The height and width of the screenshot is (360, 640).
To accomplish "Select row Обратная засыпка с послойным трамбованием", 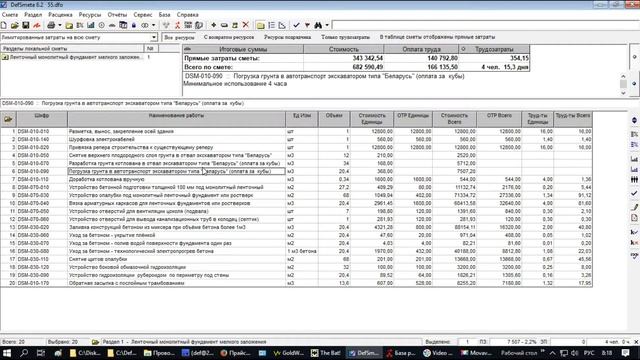I will (296, 283).
